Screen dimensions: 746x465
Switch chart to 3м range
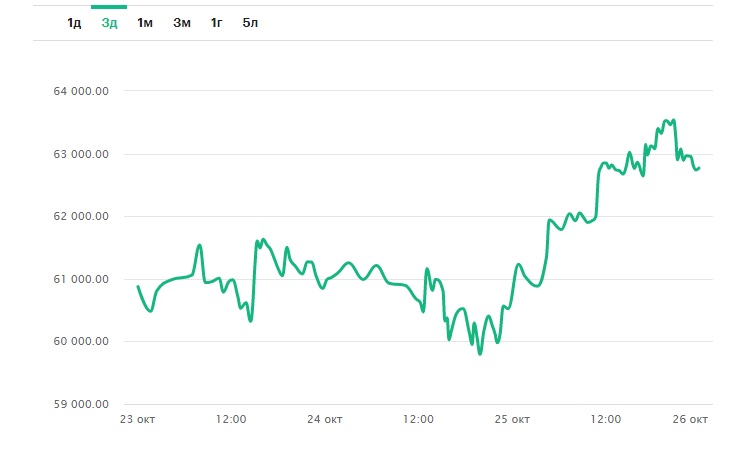click(x=181, y=23)
